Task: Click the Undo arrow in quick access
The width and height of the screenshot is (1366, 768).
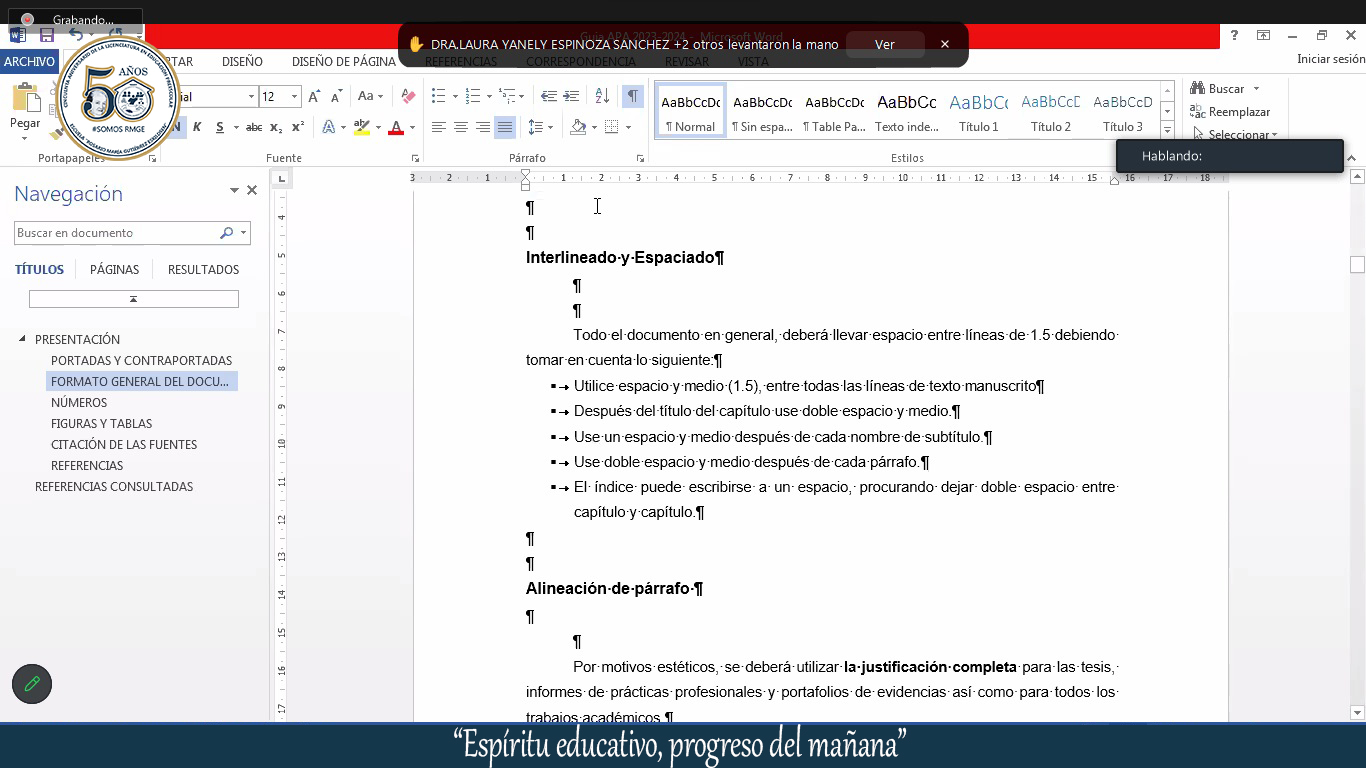Action: coord(74,35)
